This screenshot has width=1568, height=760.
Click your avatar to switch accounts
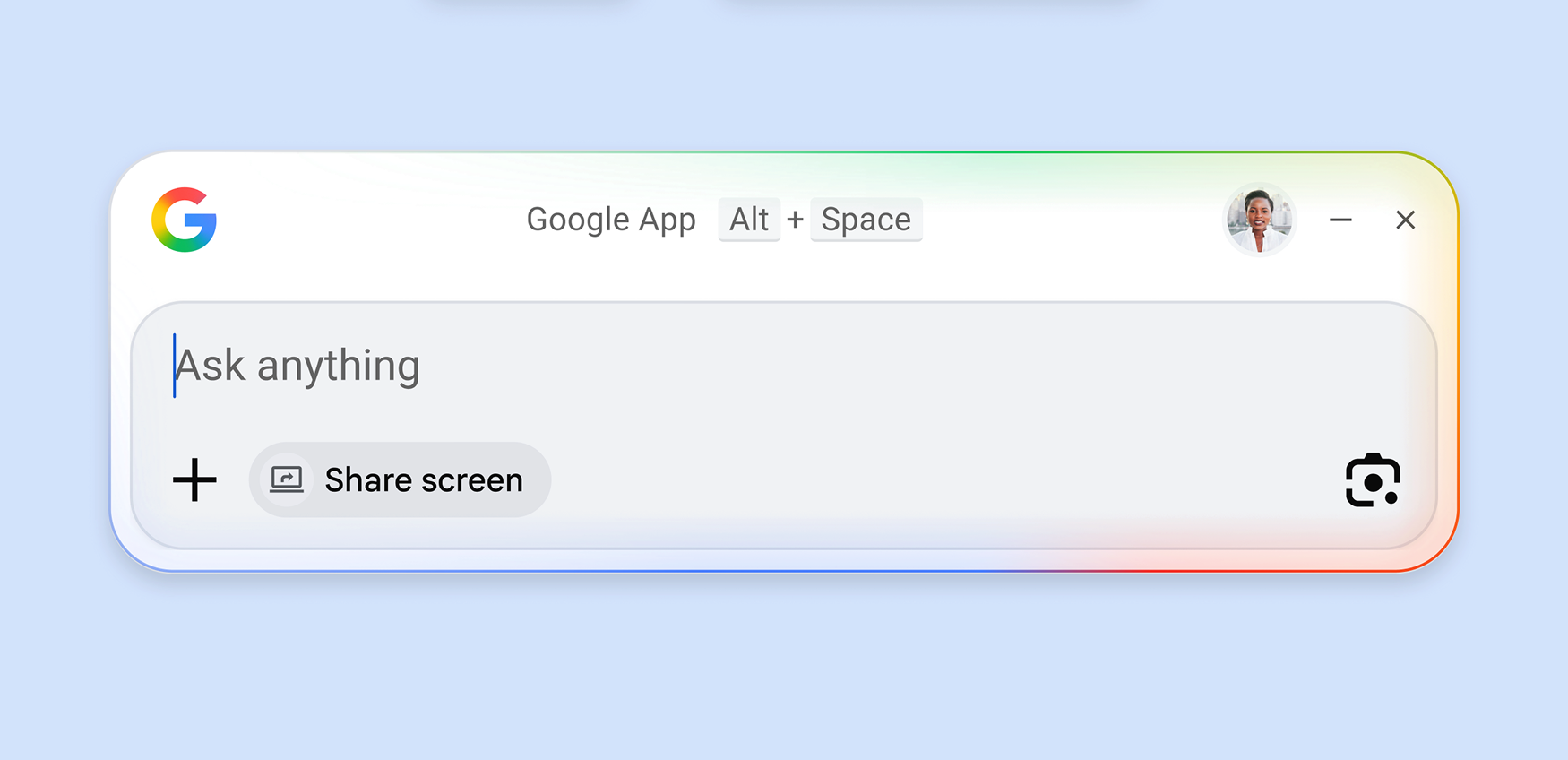pos(1260,220)
